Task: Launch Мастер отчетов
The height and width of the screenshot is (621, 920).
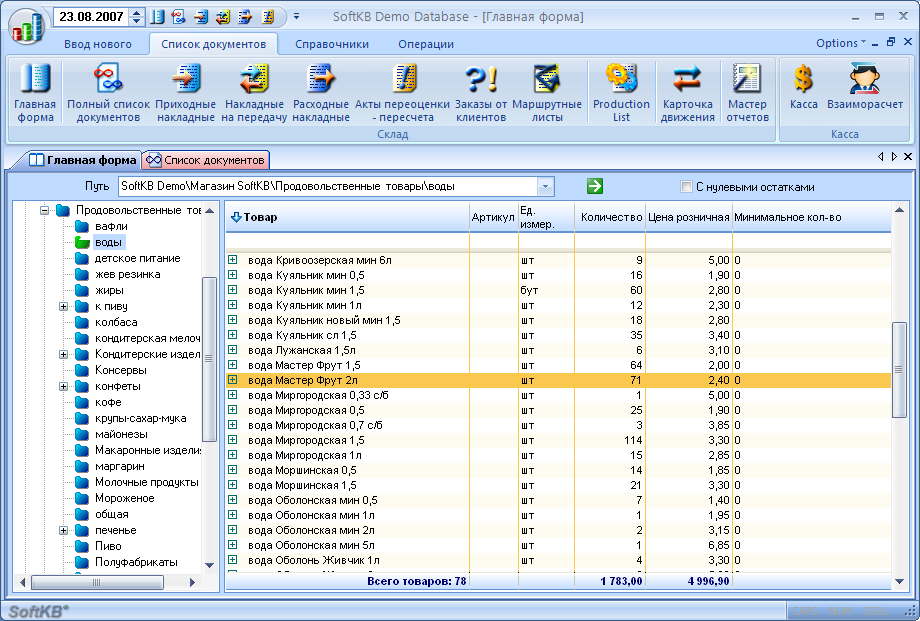Action: point(747,93)
